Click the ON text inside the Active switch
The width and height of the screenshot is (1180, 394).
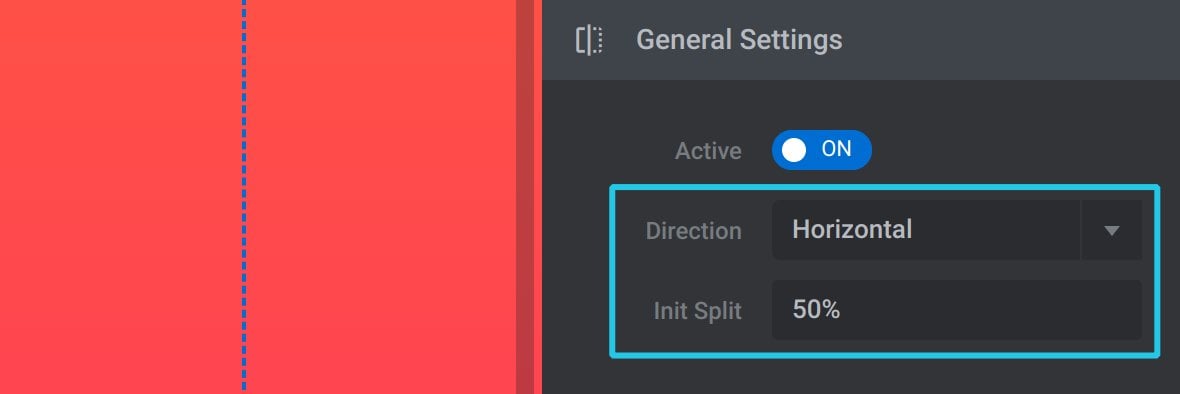pos(836,149)
